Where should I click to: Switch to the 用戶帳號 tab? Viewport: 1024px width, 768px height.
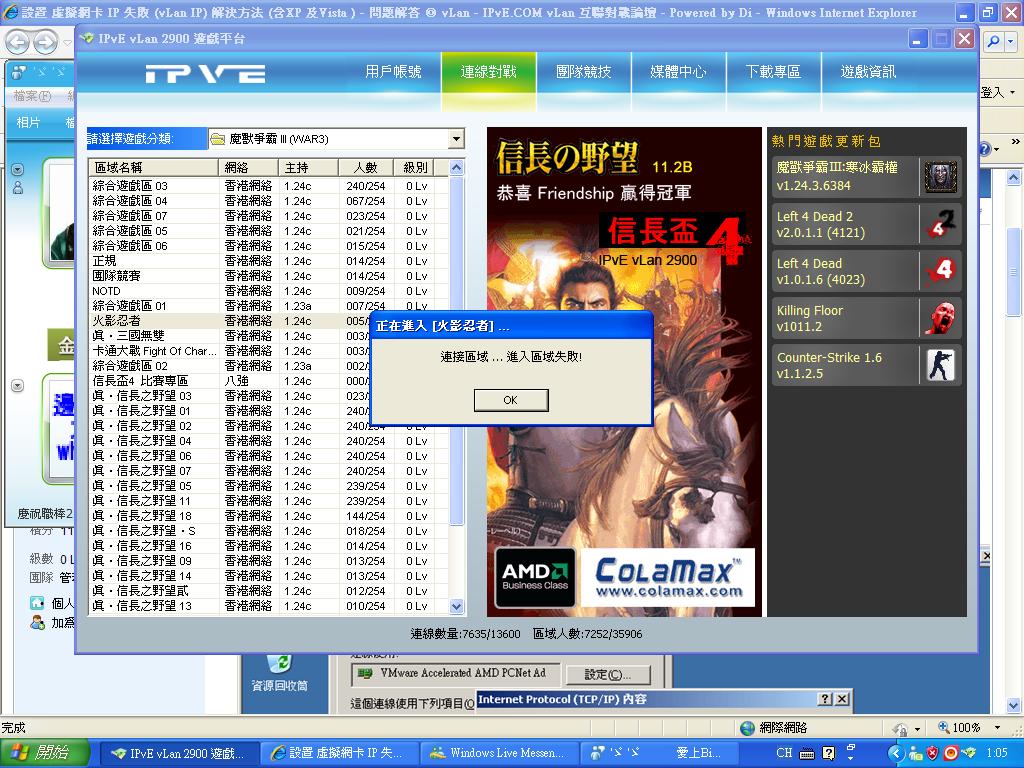[393, 72]
